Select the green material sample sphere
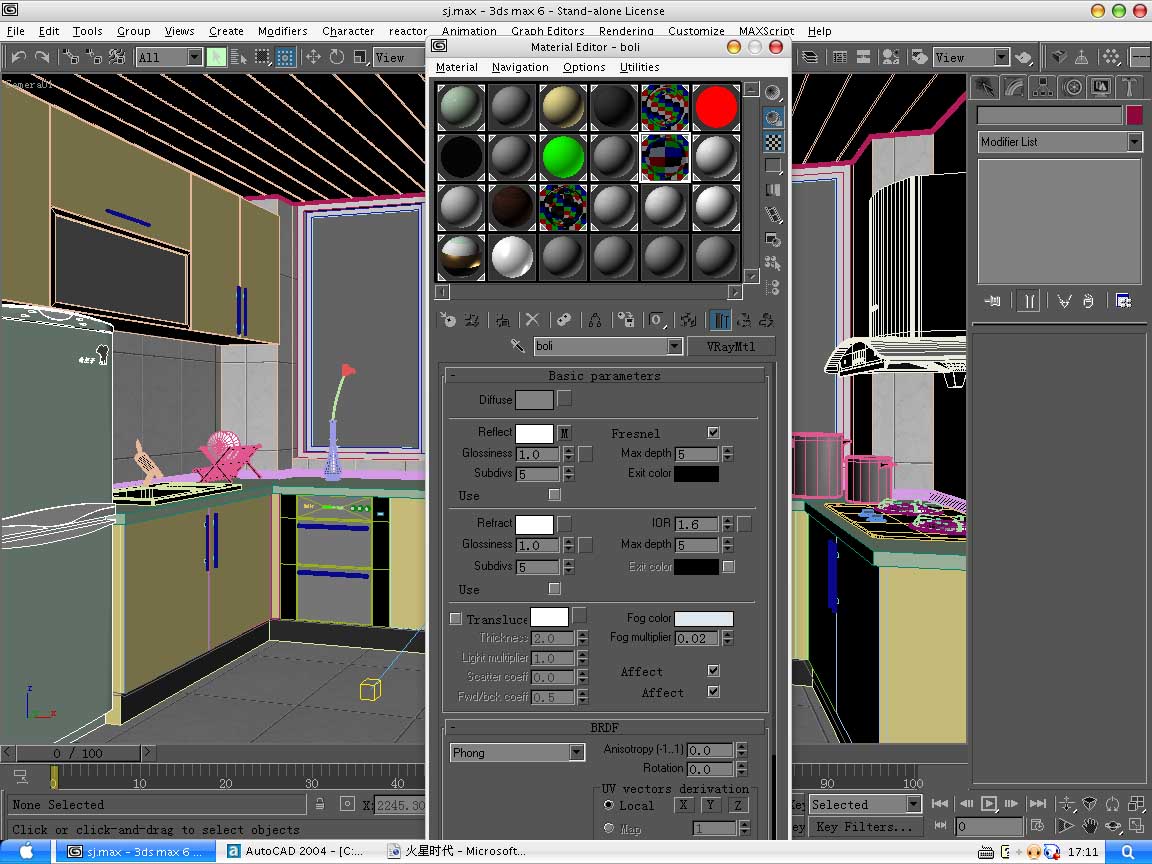Viewport: 1152px width, 864px height. [563, 157]
